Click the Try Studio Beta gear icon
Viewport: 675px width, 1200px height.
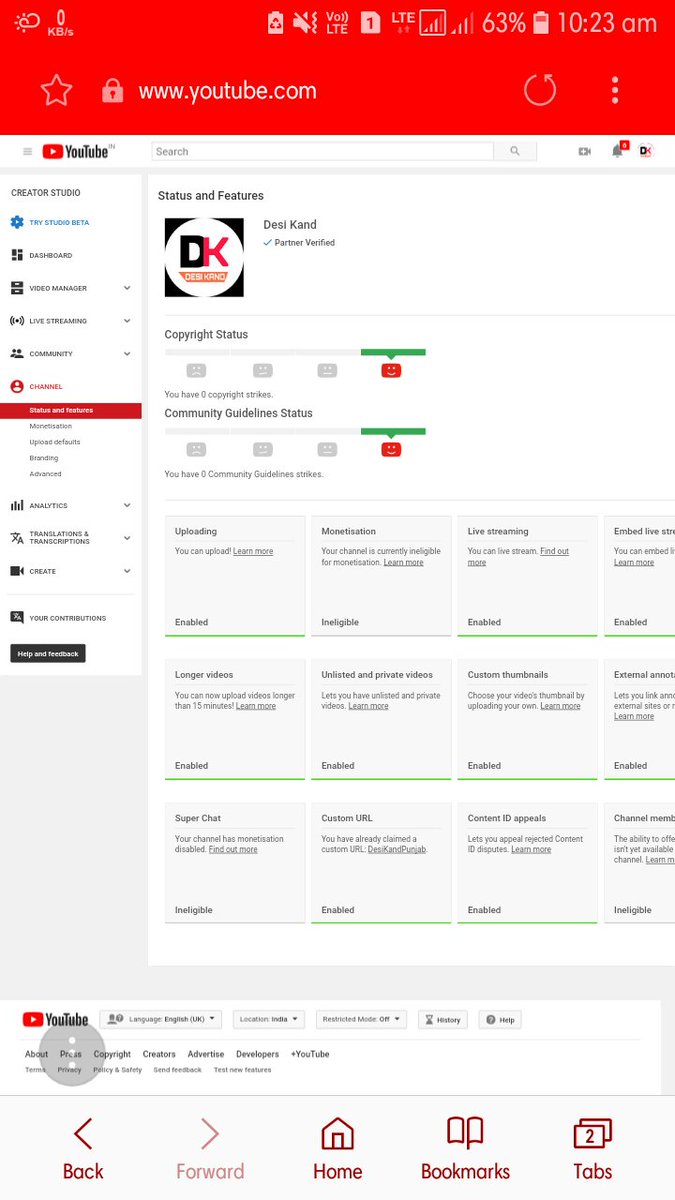tap(17, 222)
